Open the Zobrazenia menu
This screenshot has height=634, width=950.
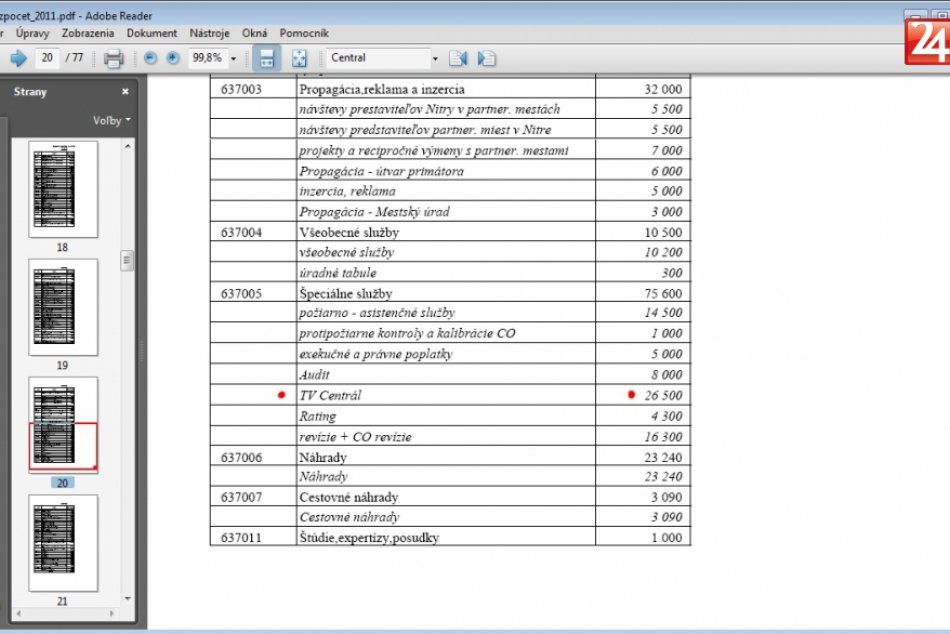[88, 33]
